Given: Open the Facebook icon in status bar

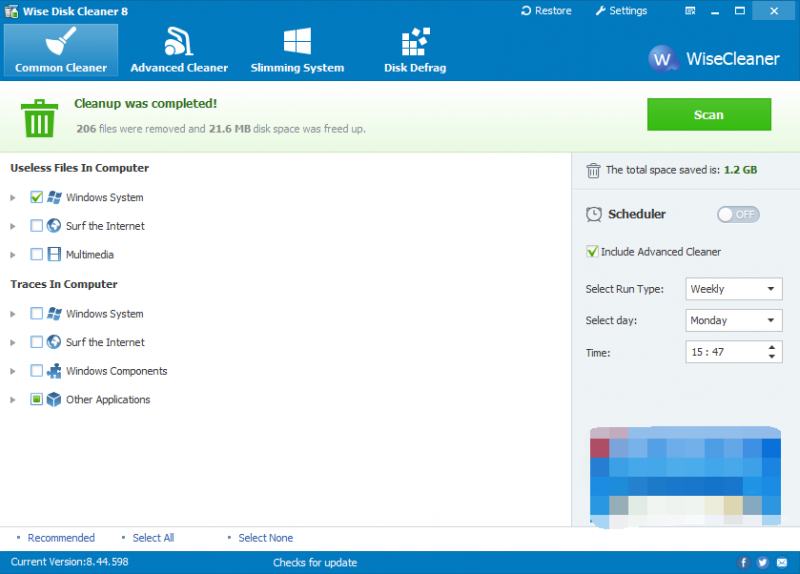Looking at the screenshot, I should (743, 562).
